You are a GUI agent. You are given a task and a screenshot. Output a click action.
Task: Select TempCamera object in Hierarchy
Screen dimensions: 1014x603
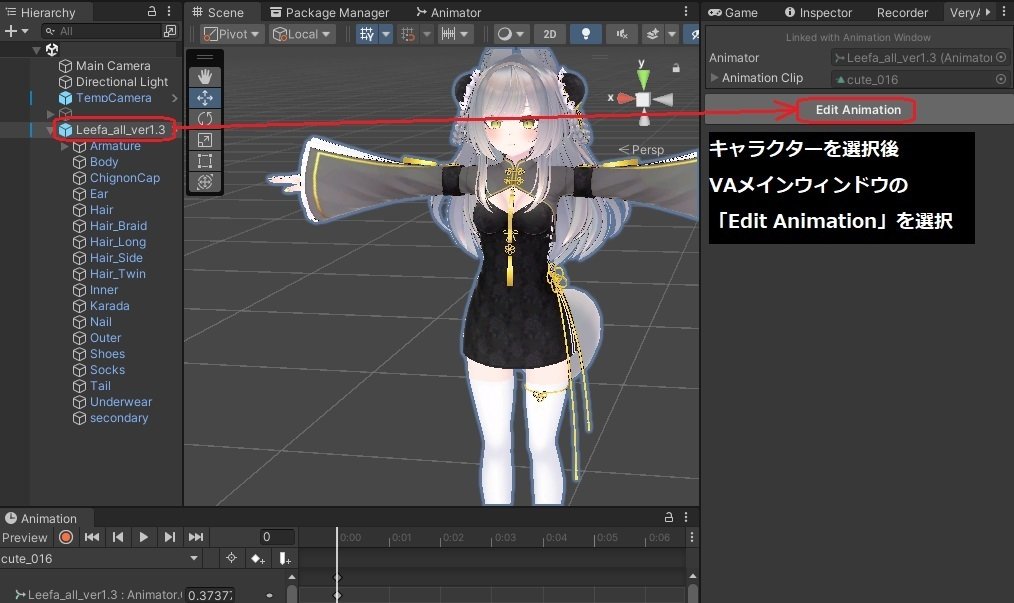[x=113, y=98]
